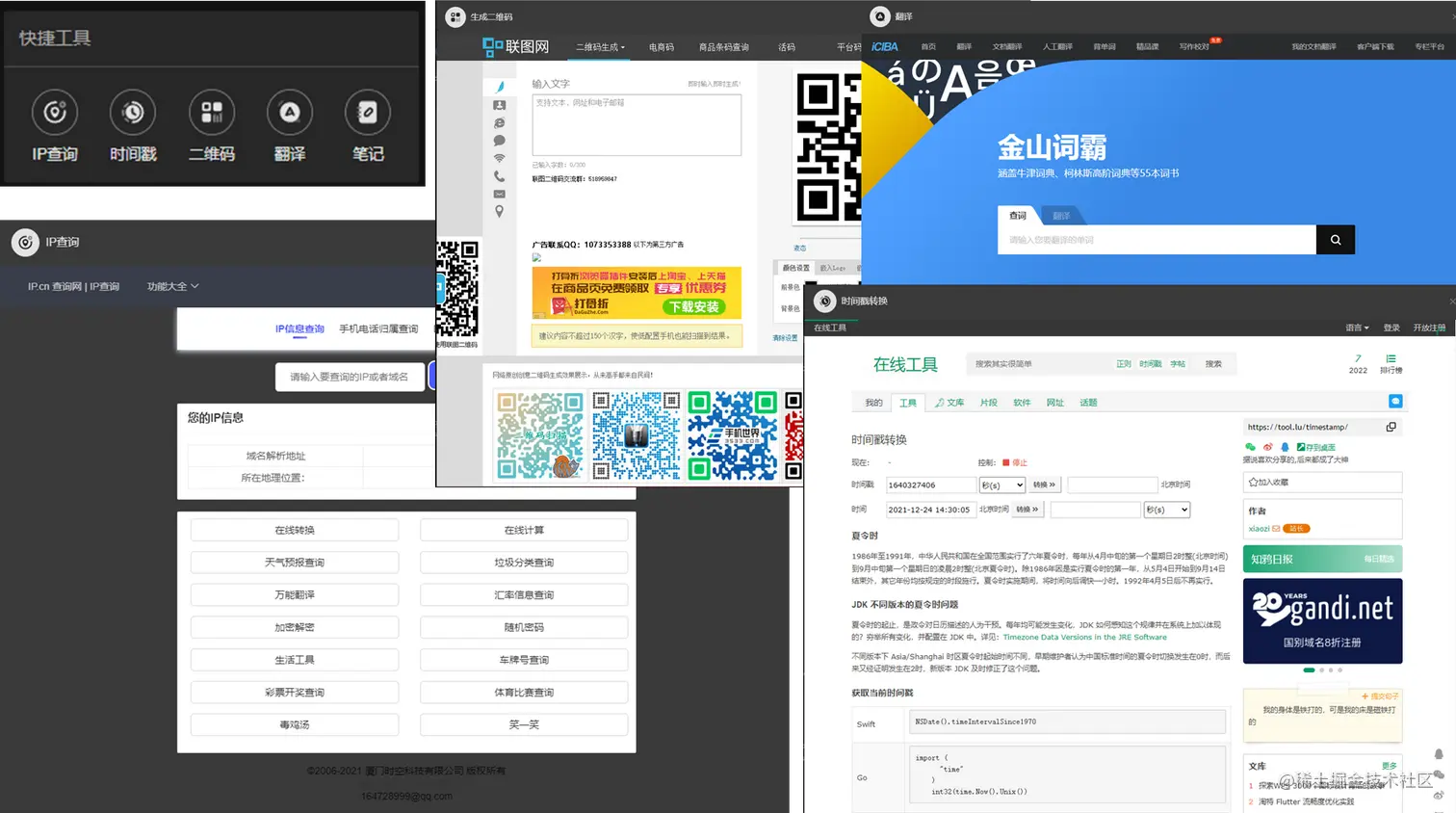1456x813 pixels.
Task: Click the QR text input textarea
Action: (637, 124)
